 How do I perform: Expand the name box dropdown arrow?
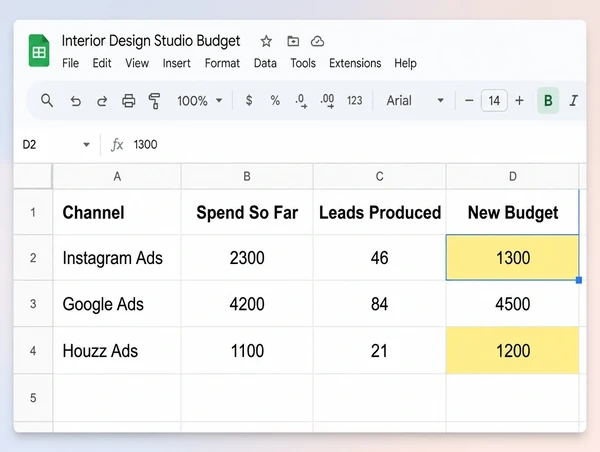pyautogui.click(x=86, y=145)
